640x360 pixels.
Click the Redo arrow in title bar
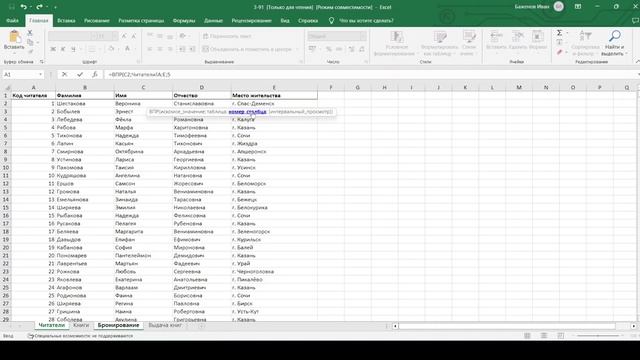click(x=39, y=7)
